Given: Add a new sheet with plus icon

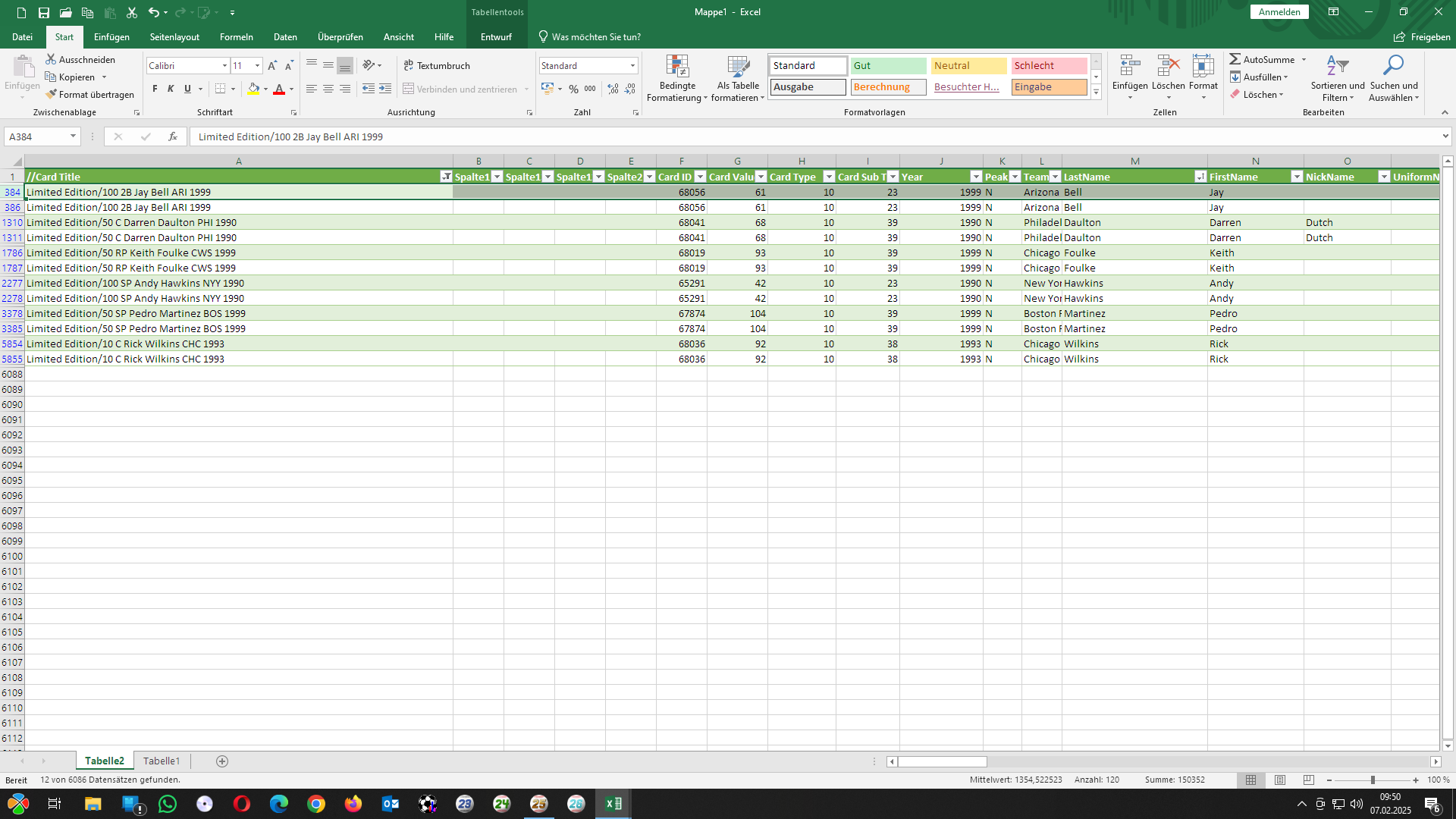Looking at the screenshot, I should pyautogui.click(x=222, y=761).
